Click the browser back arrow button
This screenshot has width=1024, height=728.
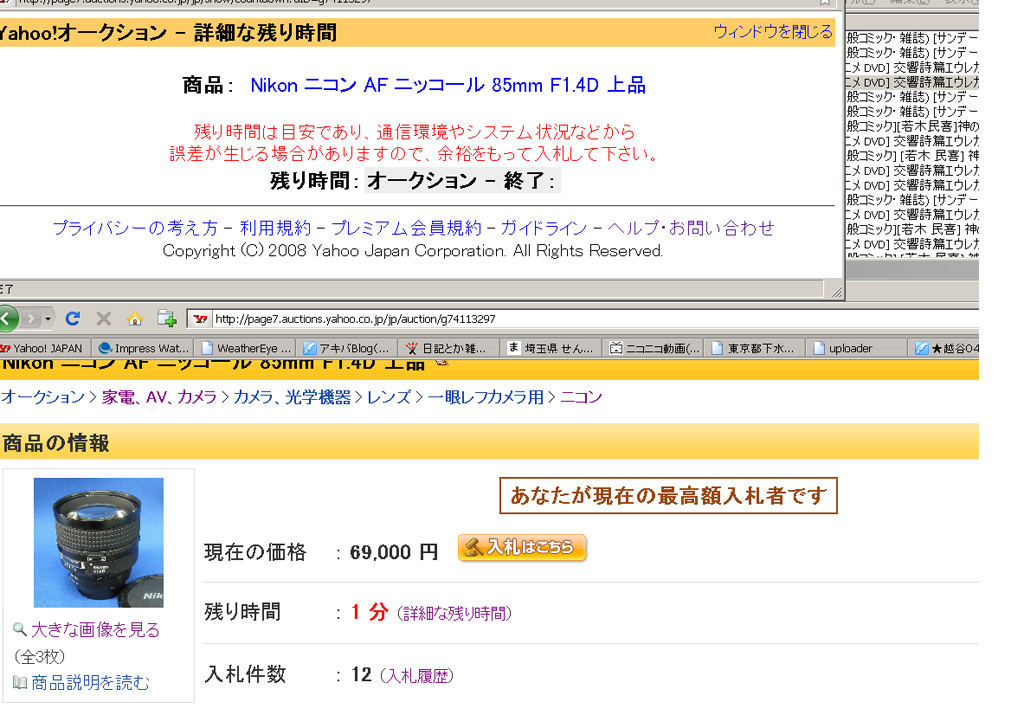coord(7,319)
